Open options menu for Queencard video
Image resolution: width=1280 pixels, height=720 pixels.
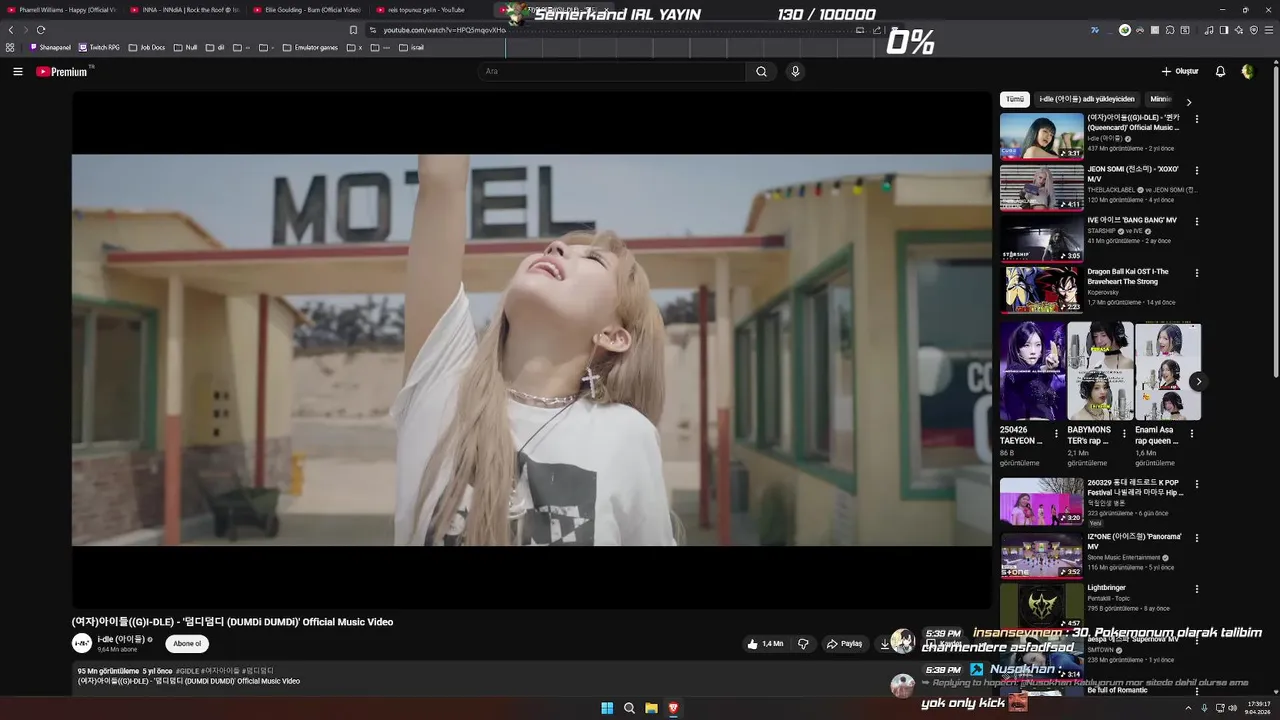1197,119
